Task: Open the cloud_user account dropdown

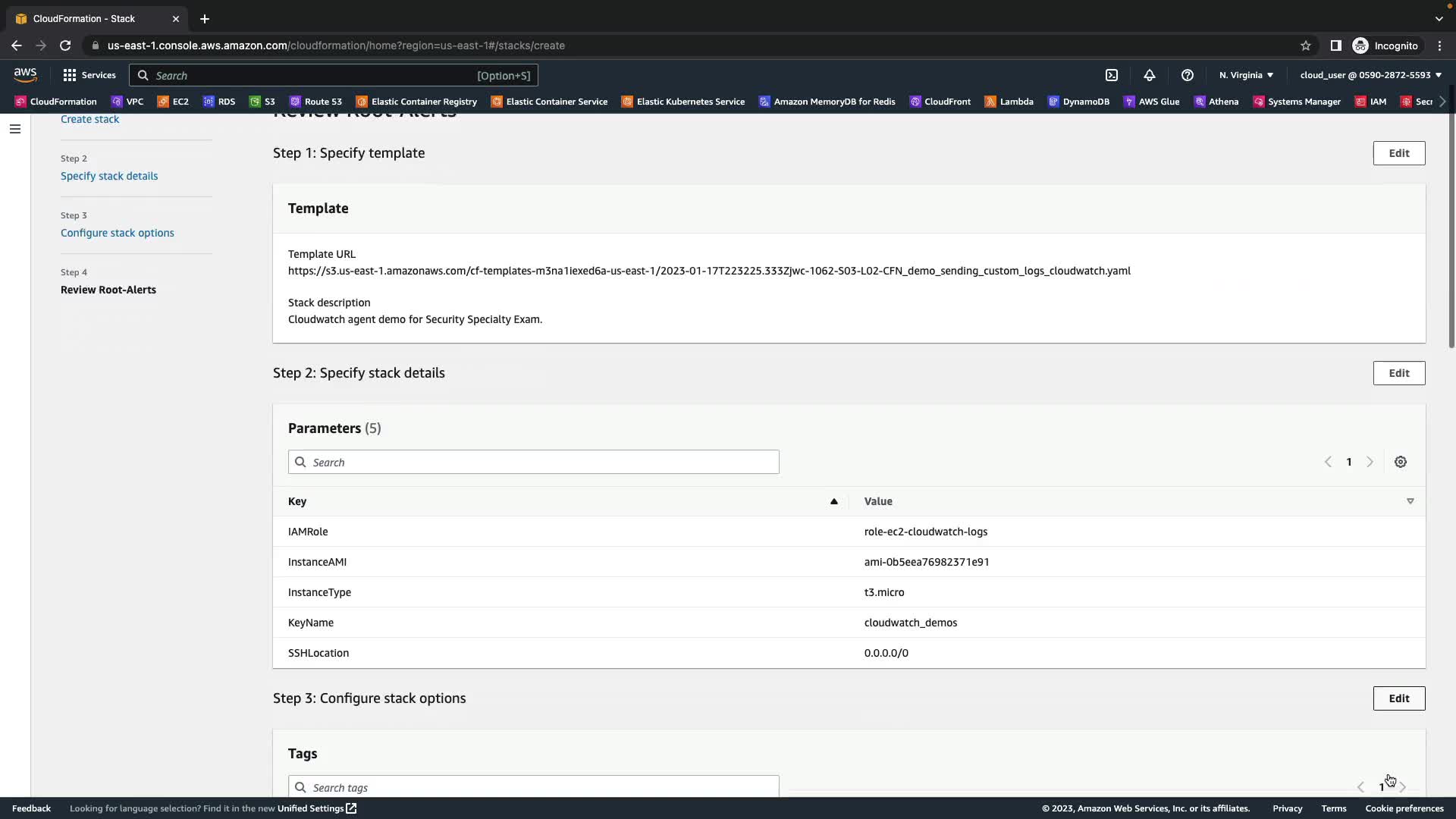Action: [1370, 75]
